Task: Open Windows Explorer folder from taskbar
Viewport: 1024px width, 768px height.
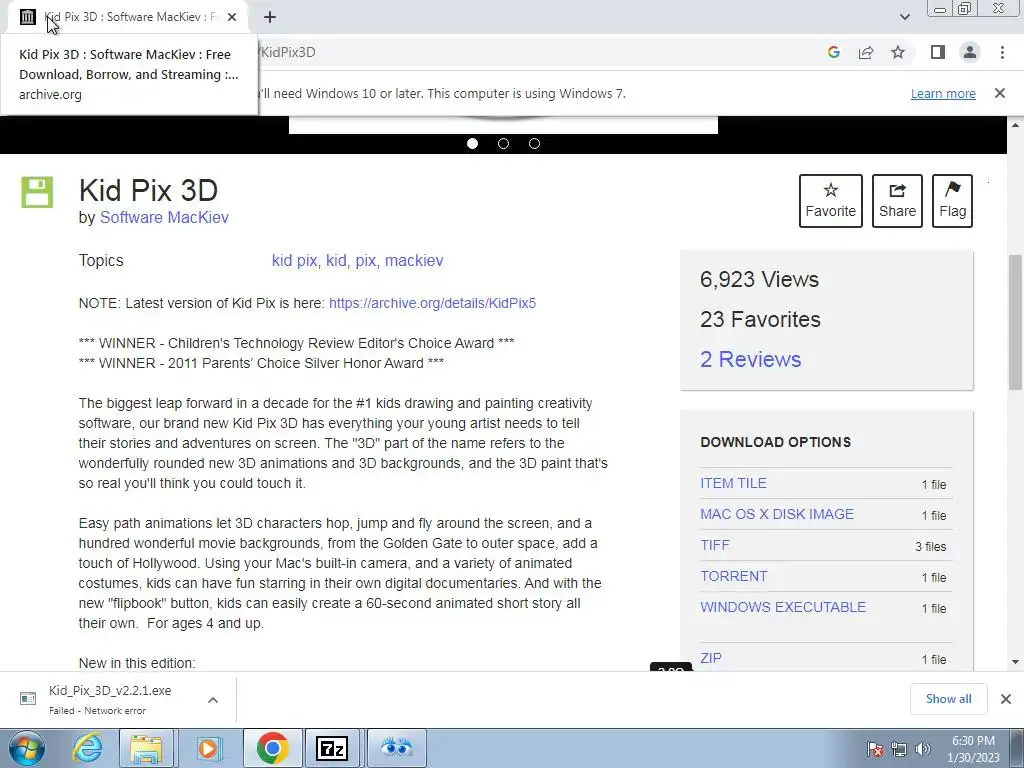Action: click(146, 748)
